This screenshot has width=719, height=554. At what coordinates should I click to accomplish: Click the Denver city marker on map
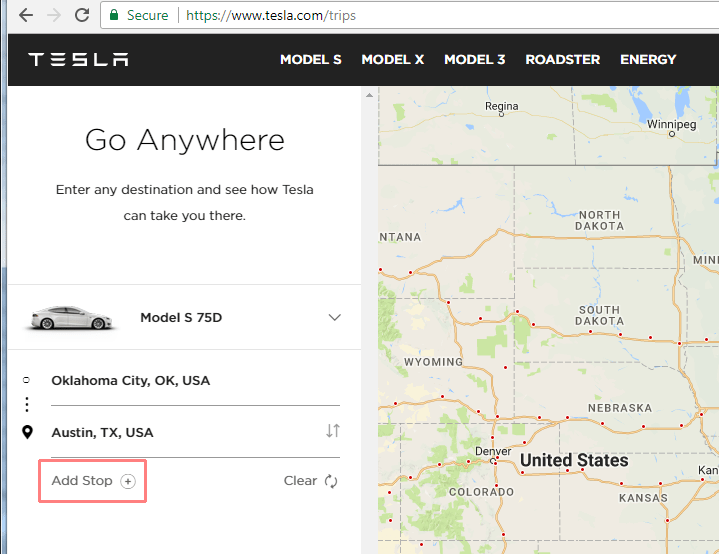493,461
